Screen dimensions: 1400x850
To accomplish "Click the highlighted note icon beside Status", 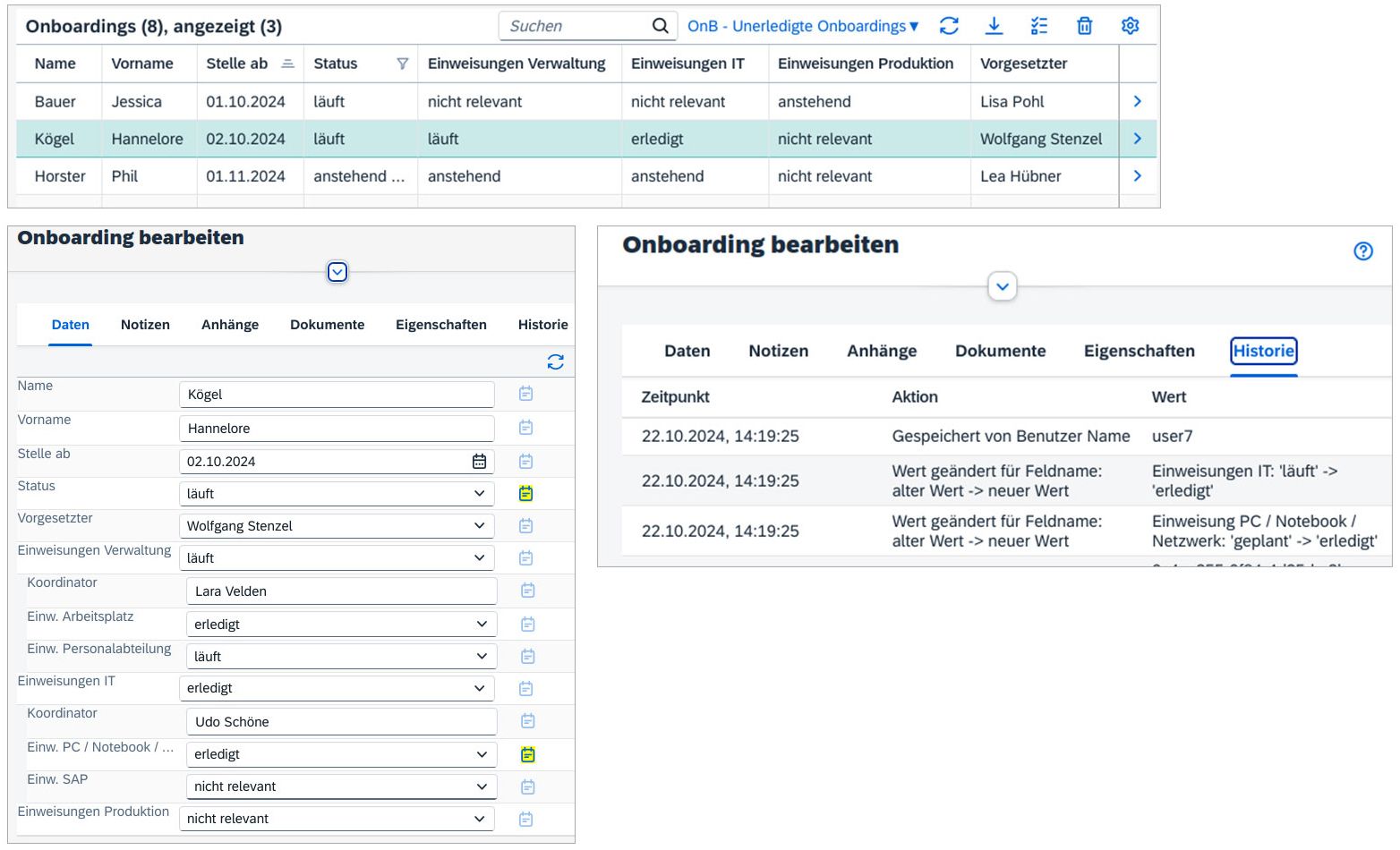I will click(526, 494).
